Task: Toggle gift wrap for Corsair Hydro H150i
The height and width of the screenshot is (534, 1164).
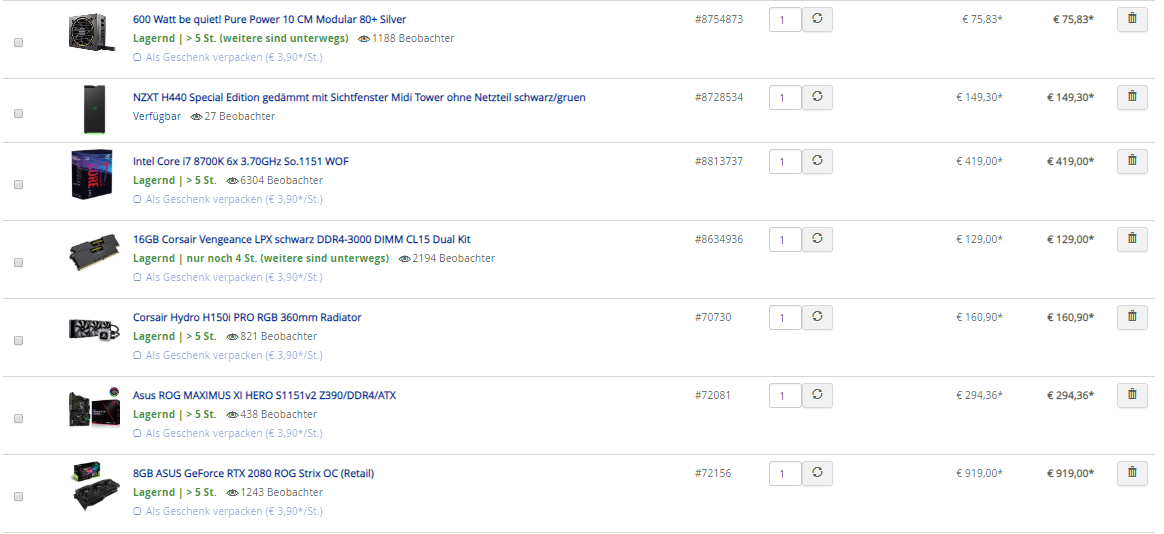Action: pyautogui.click(x=228, y=355)
